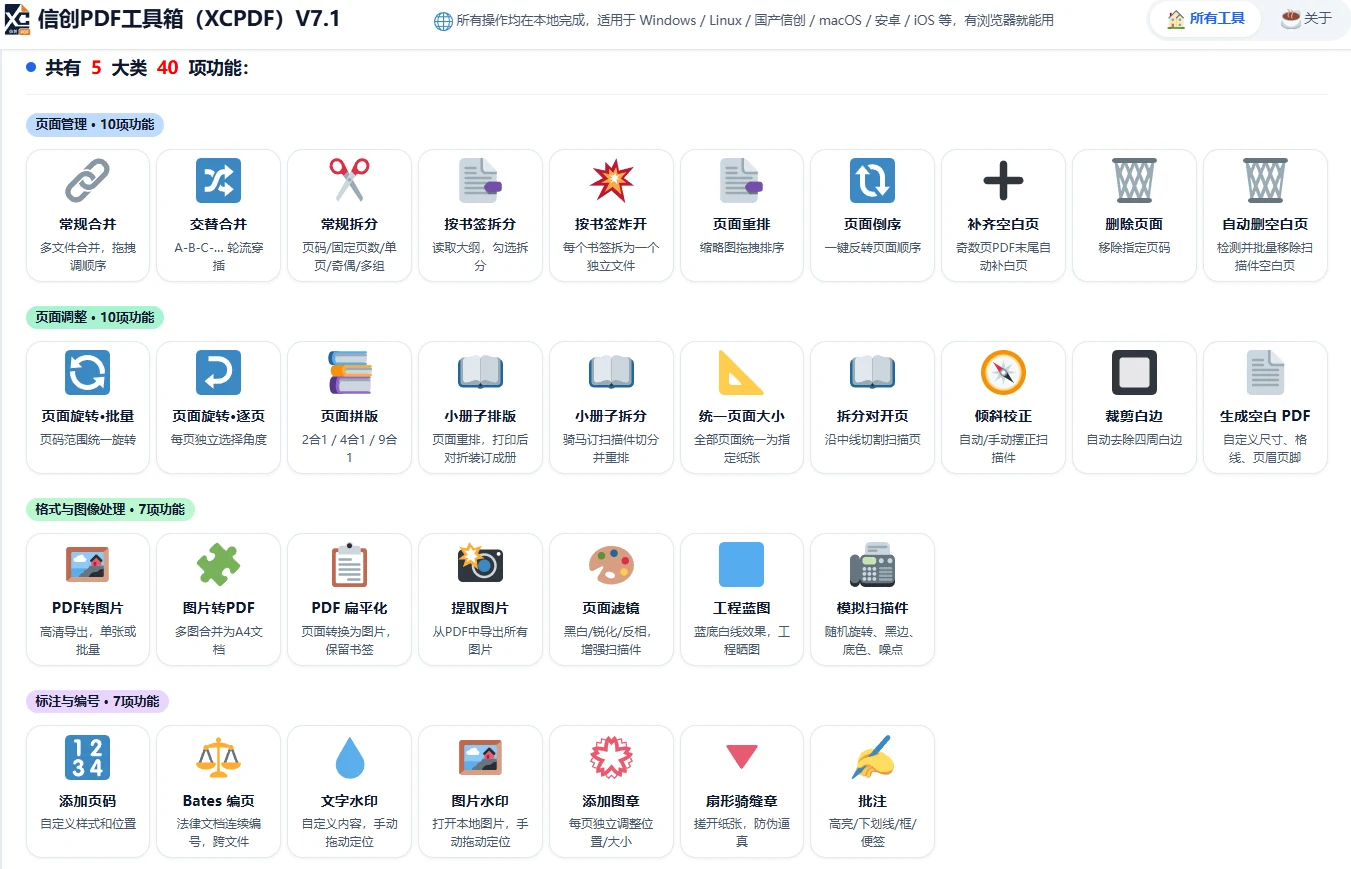
Task: Open the 批注 writing hand tool
Action: (x=872, y=792)
